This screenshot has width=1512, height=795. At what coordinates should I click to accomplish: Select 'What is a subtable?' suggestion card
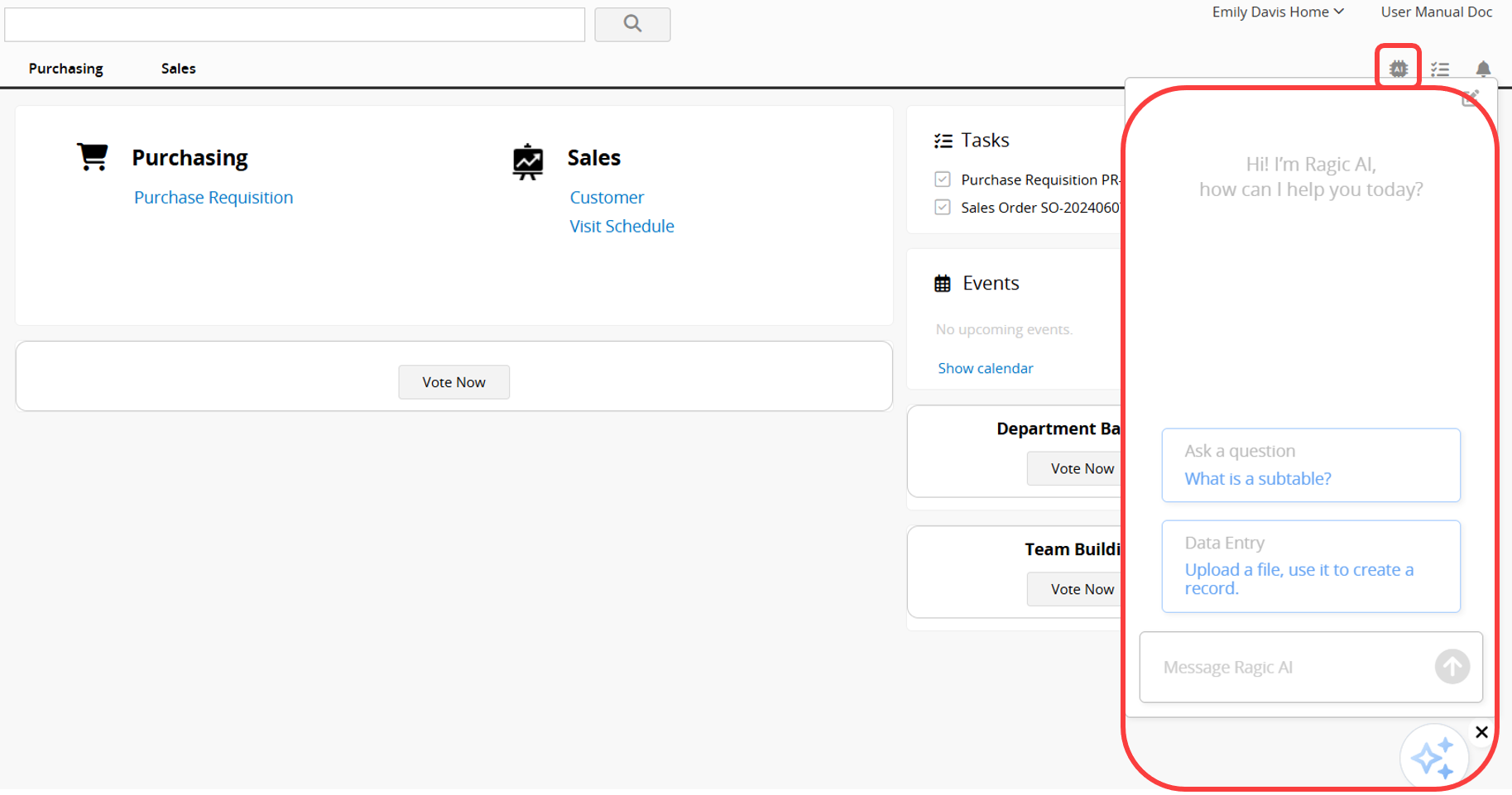[1311, 465]
